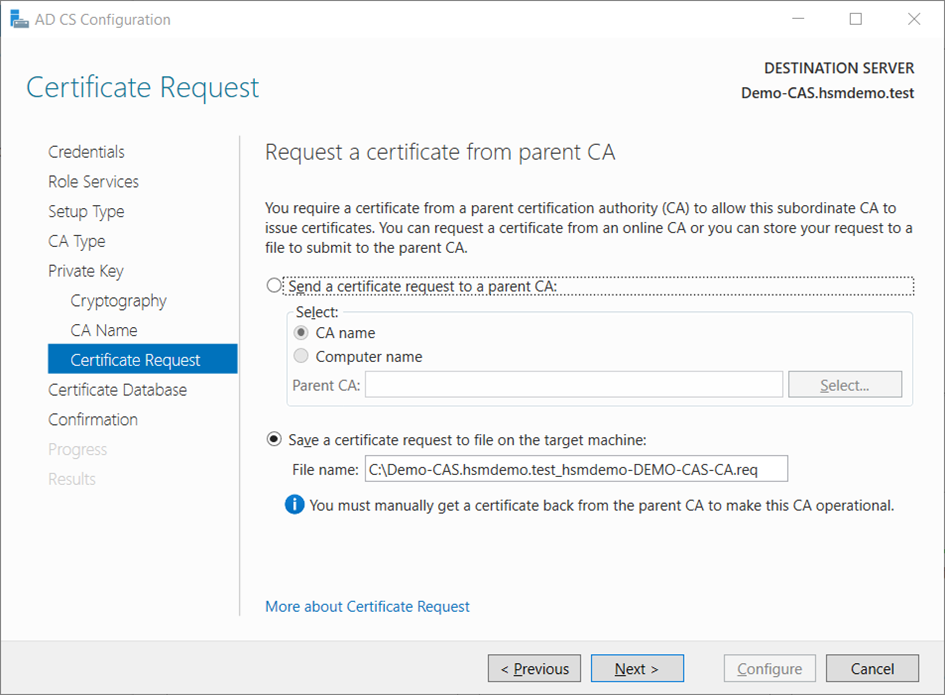945x695 pixels.
Task: Jump to the Certificate Database step
Action: (x=117, y=390)
